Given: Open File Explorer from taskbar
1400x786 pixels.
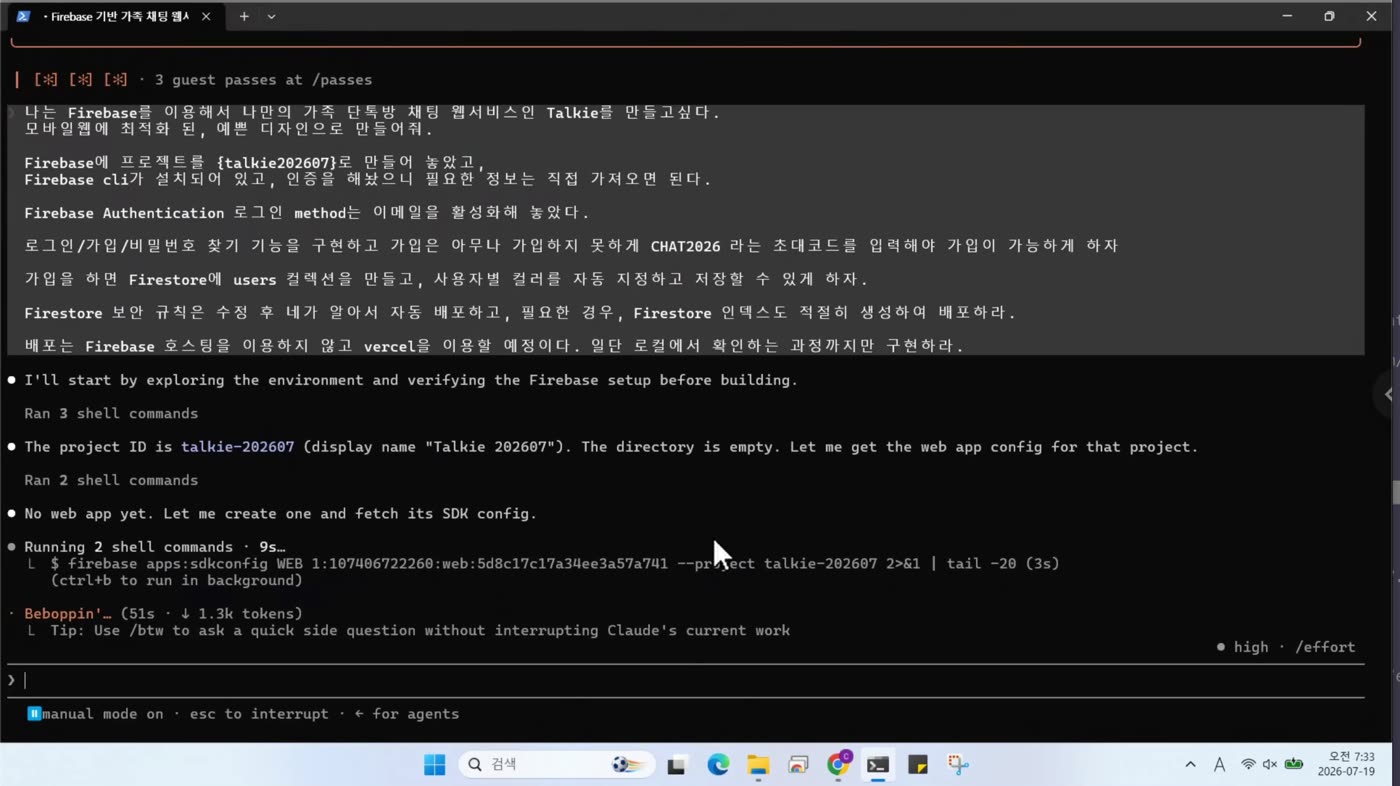Looking at the screenshot, I should [758, 765].
